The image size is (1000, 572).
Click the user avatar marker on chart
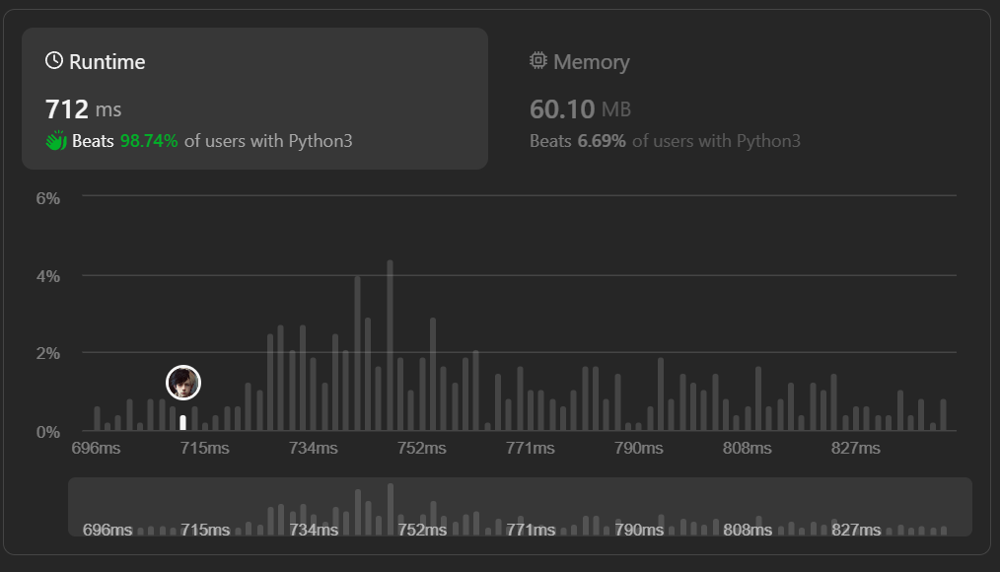coord(183,382)
